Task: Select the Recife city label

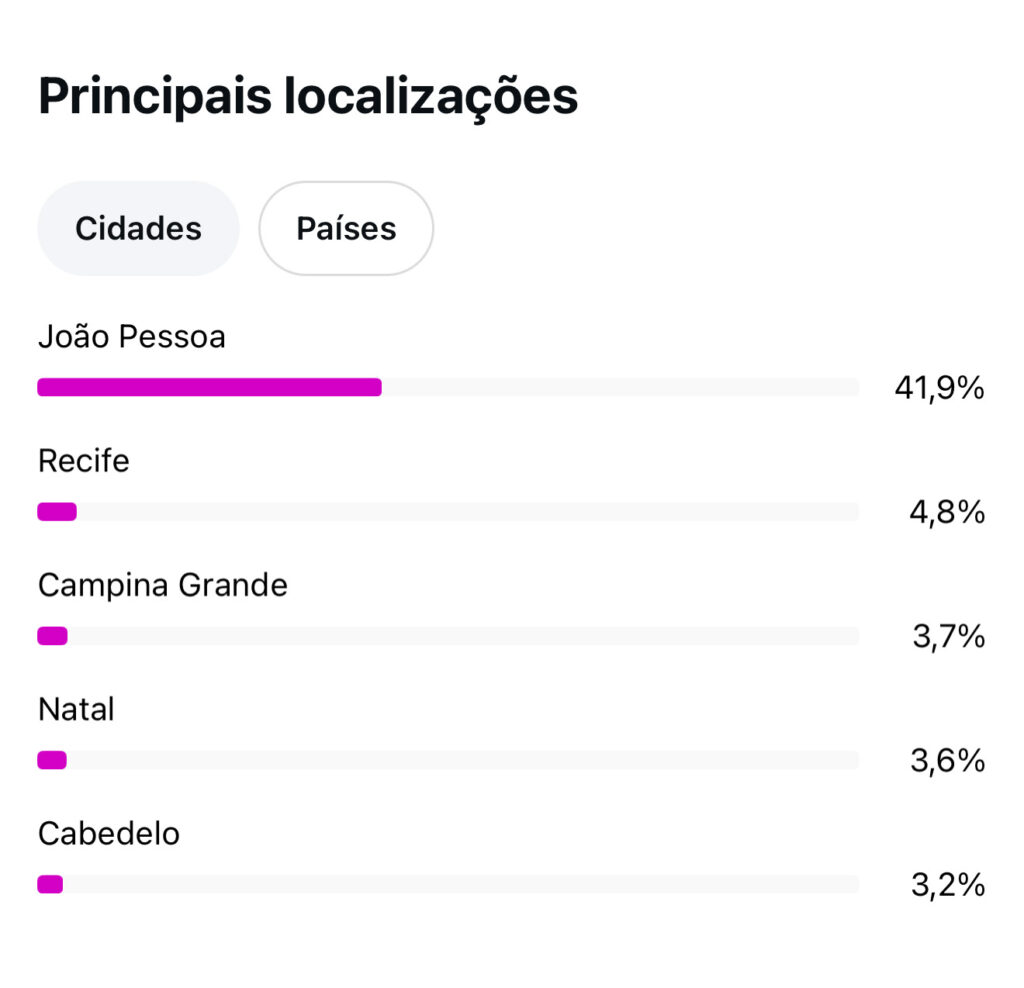Action: (x=84, y=461)
